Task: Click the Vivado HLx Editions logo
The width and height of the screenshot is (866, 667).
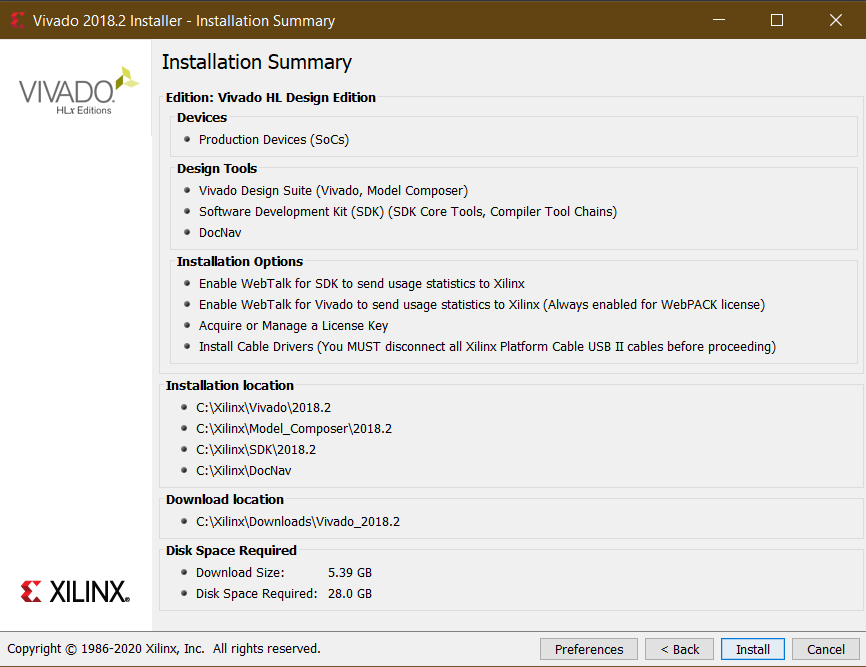Action: pos(78,91)
